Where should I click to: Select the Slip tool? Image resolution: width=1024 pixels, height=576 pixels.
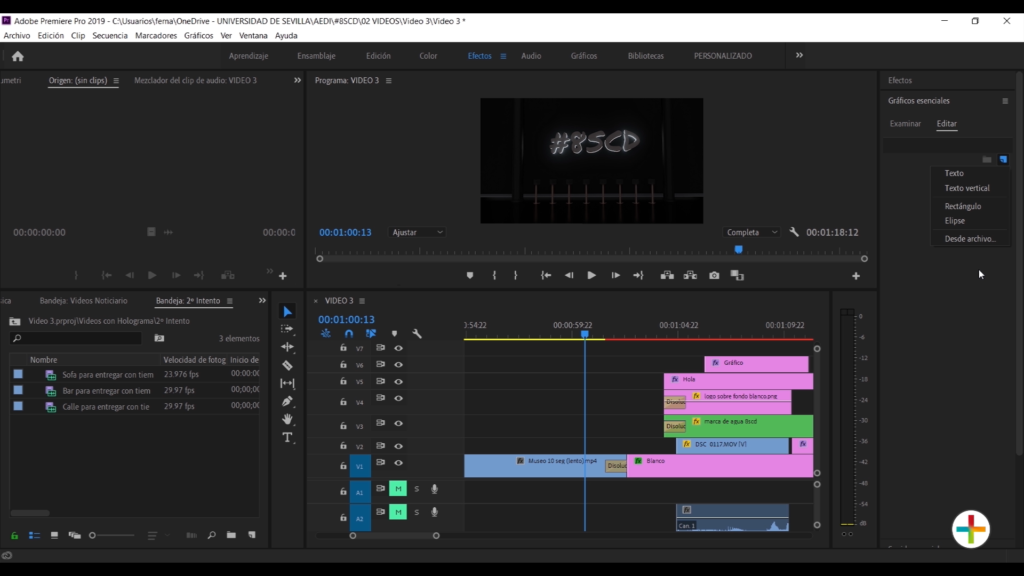pyautogui.click(x=287, y=383)
